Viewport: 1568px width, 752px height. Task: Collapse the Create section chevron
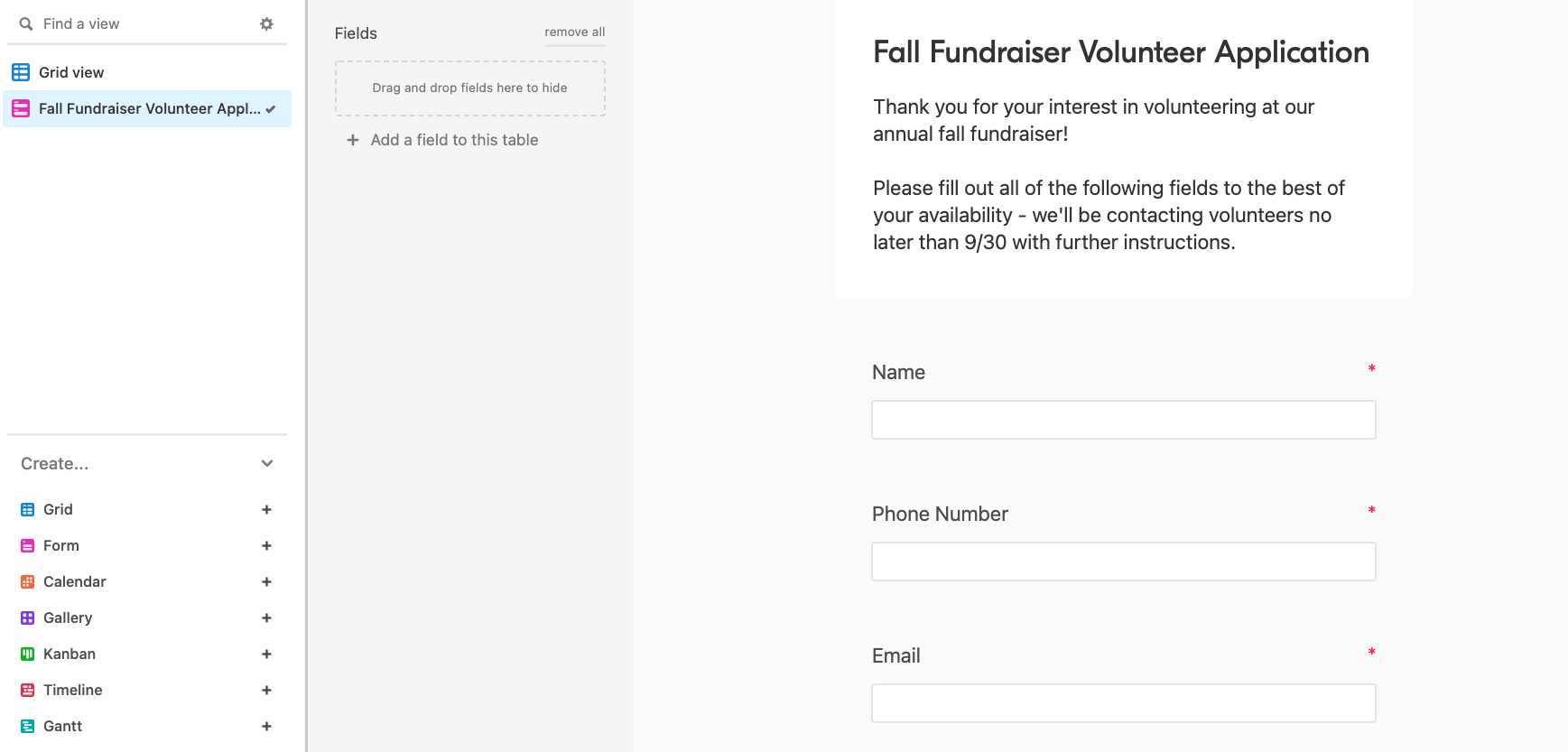(267, 463)
